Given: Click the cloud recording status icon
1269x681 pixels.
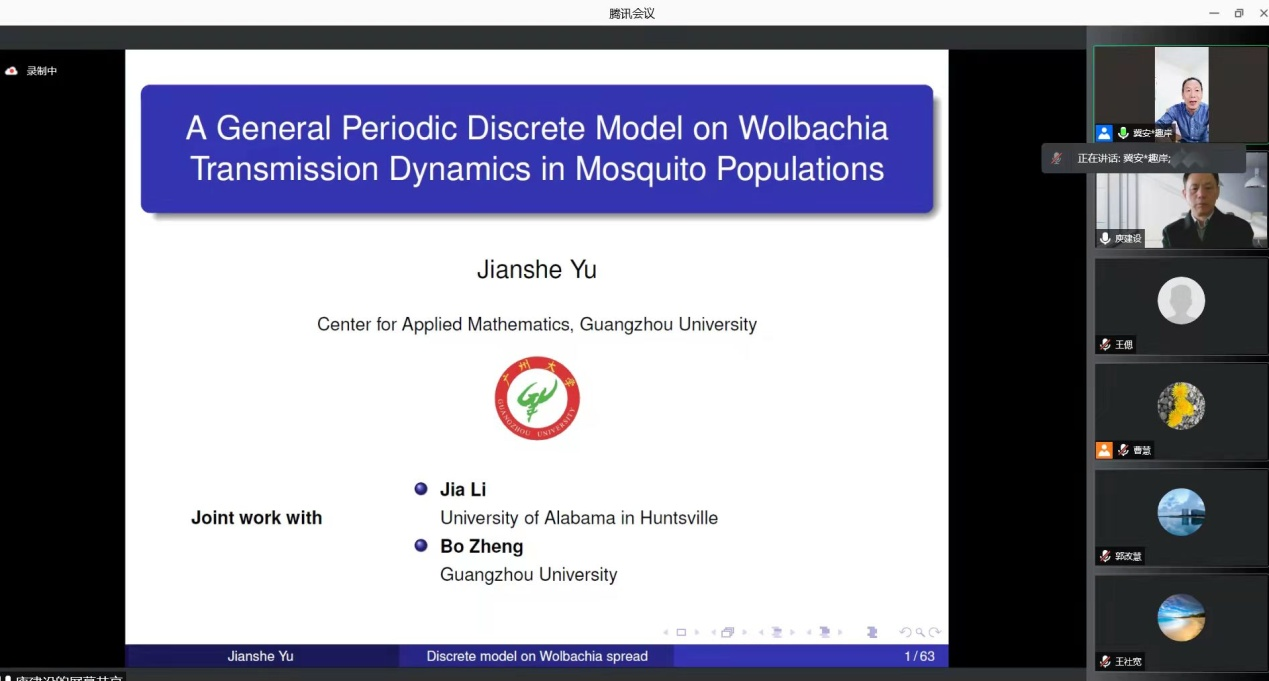Looking at the screenshot, I should click(x=12, y=71).
